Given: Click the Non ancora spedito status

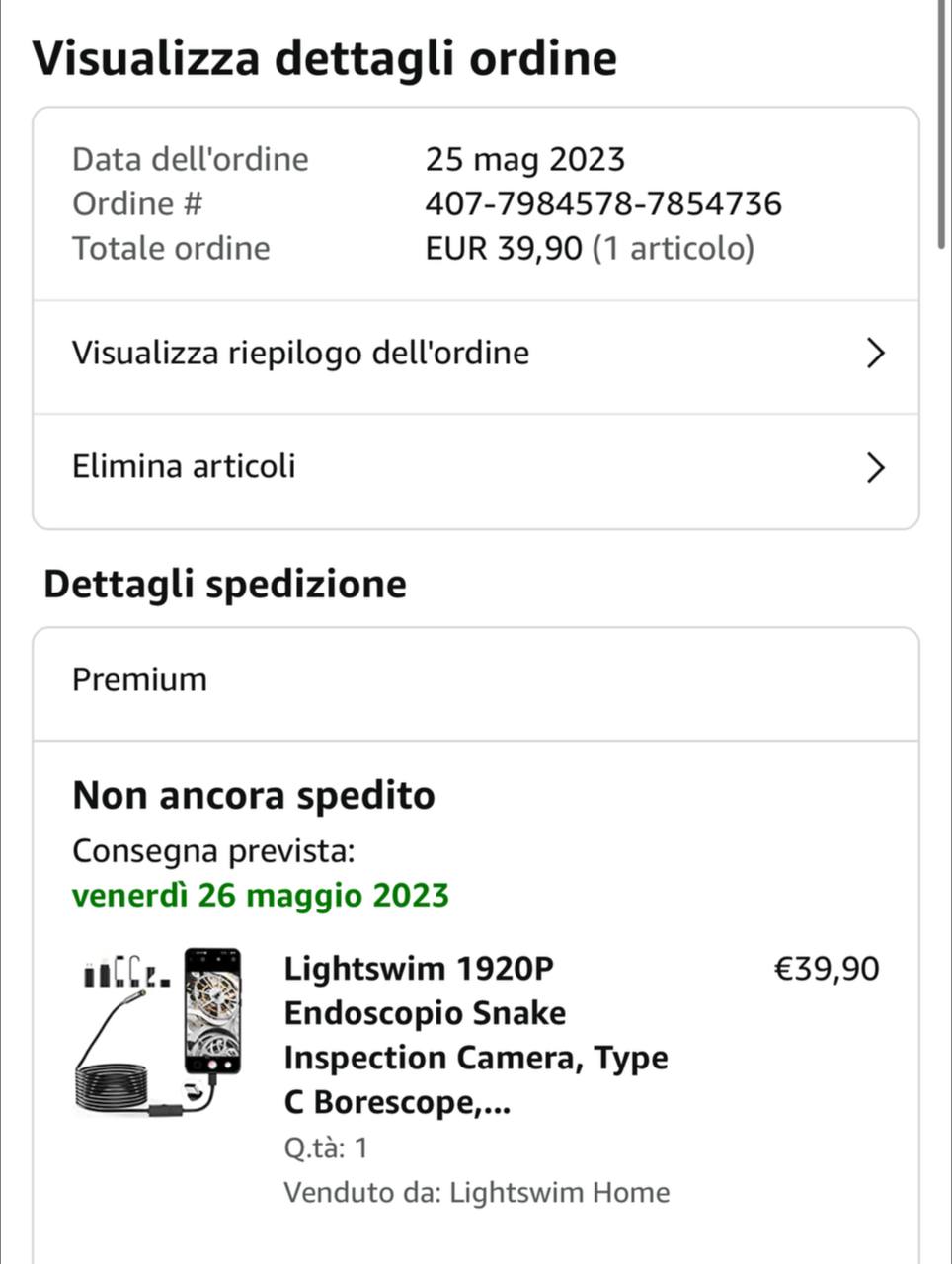Looking at the screenshot, I should click(254, 795).
